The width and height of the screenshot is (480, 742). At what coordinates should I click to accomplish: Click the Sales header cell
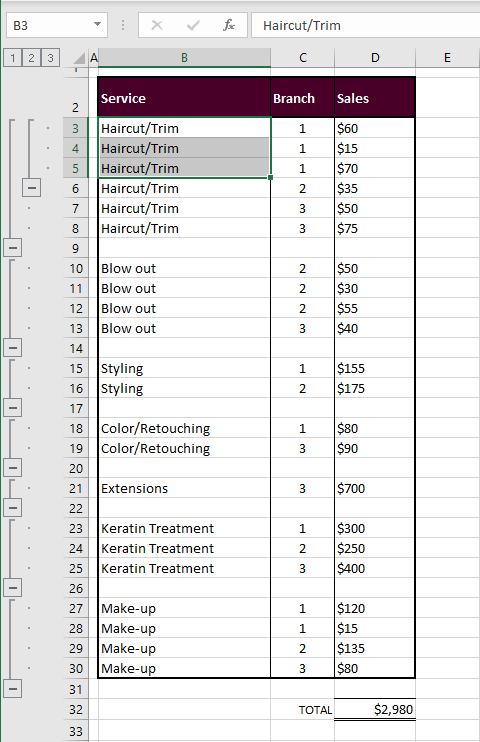coord(375,97)
